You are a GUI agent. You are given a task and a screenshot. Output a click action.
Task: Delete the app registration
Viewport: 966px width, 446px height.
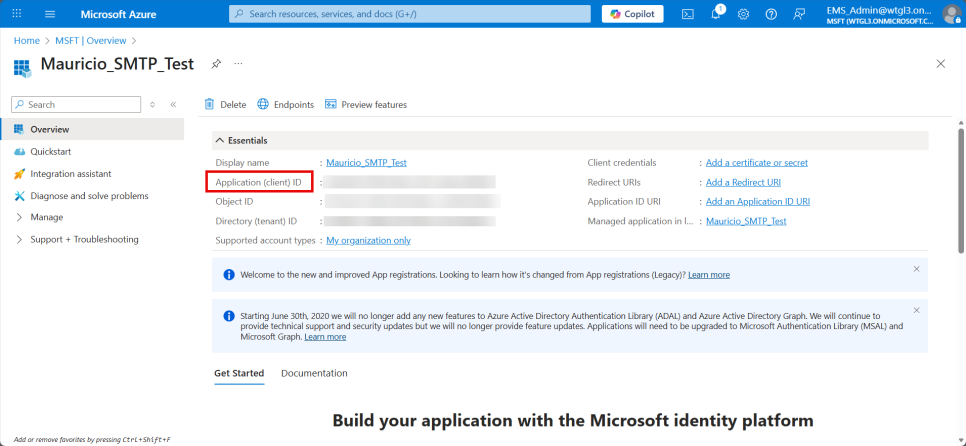point(225,105)
